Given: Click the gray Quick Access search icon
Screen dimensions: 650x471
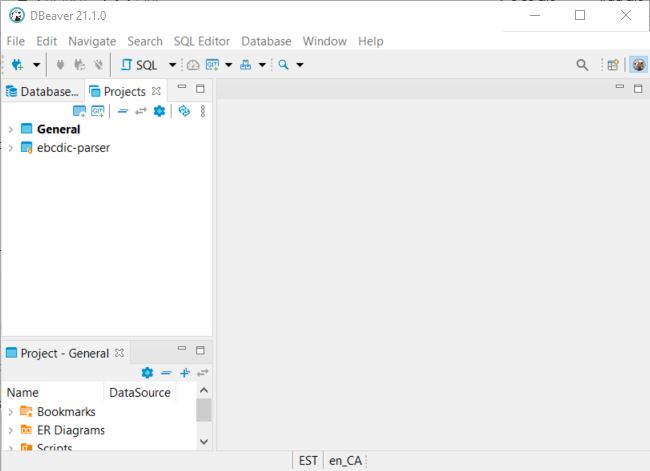Looking at the screenshot, I should point(582,65).
